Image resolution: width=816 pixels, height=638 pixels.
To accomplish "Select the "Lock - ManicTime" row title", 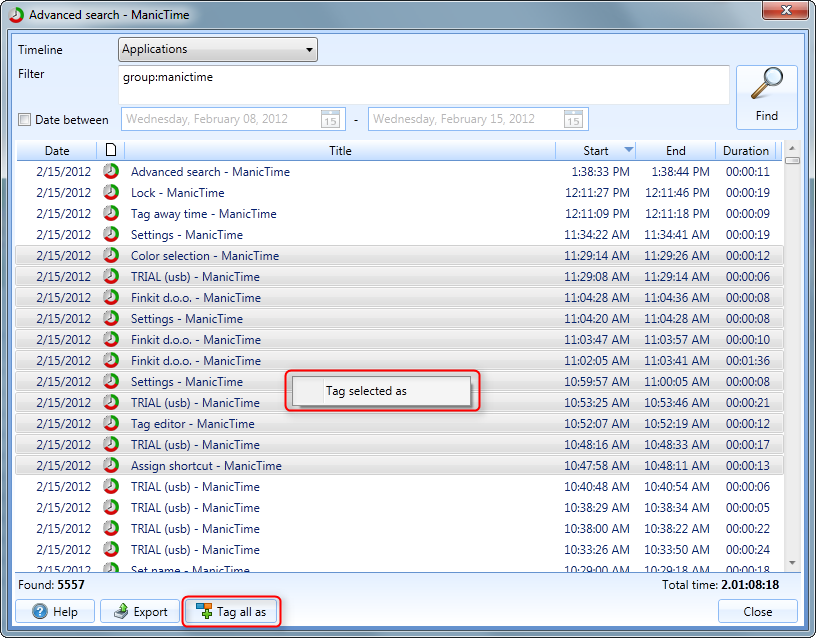I will pos(177,193).
